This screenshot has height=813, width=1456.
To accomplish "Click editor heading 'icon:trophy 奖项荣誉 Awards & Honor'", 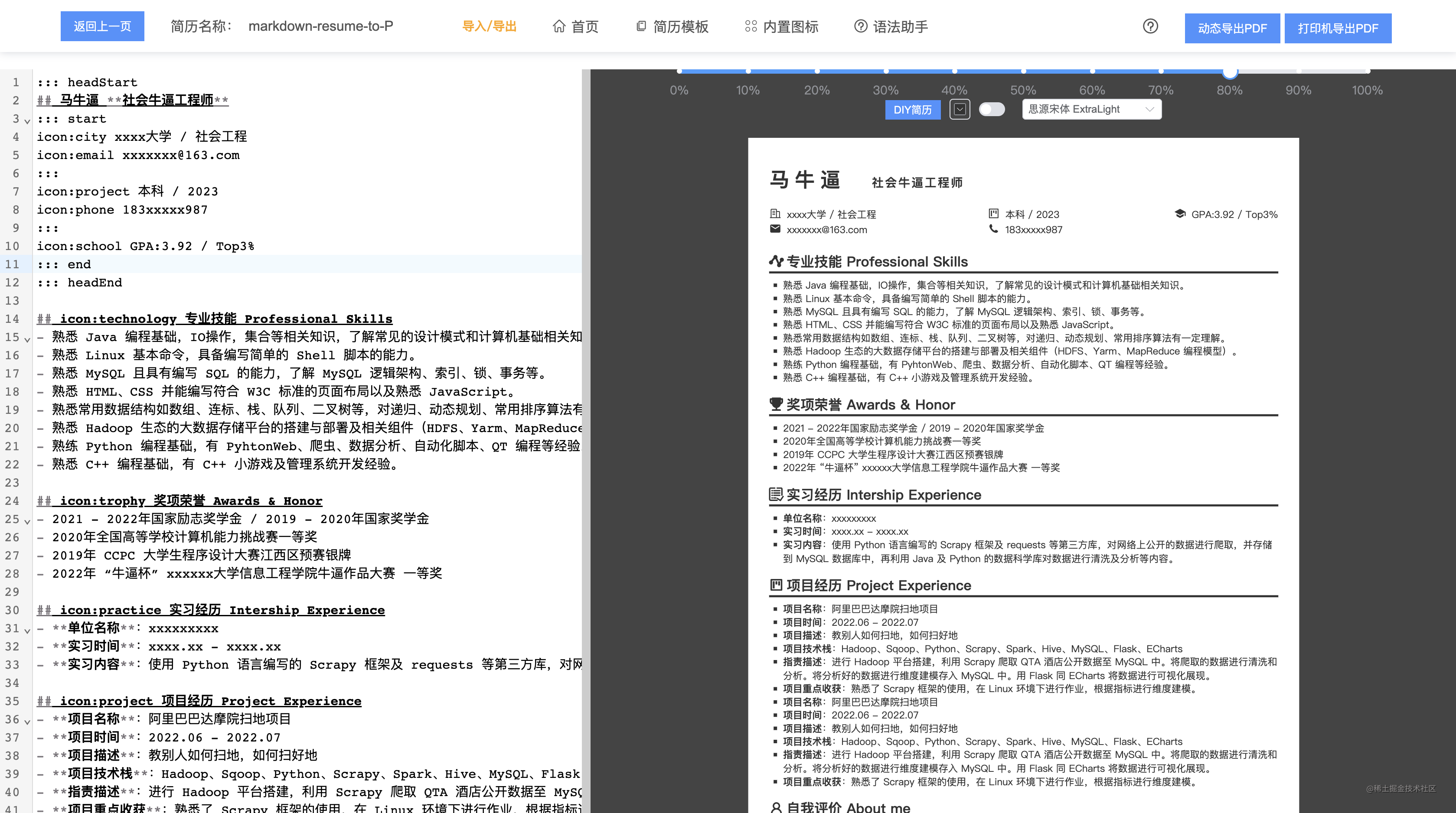I will coord(180,501).
